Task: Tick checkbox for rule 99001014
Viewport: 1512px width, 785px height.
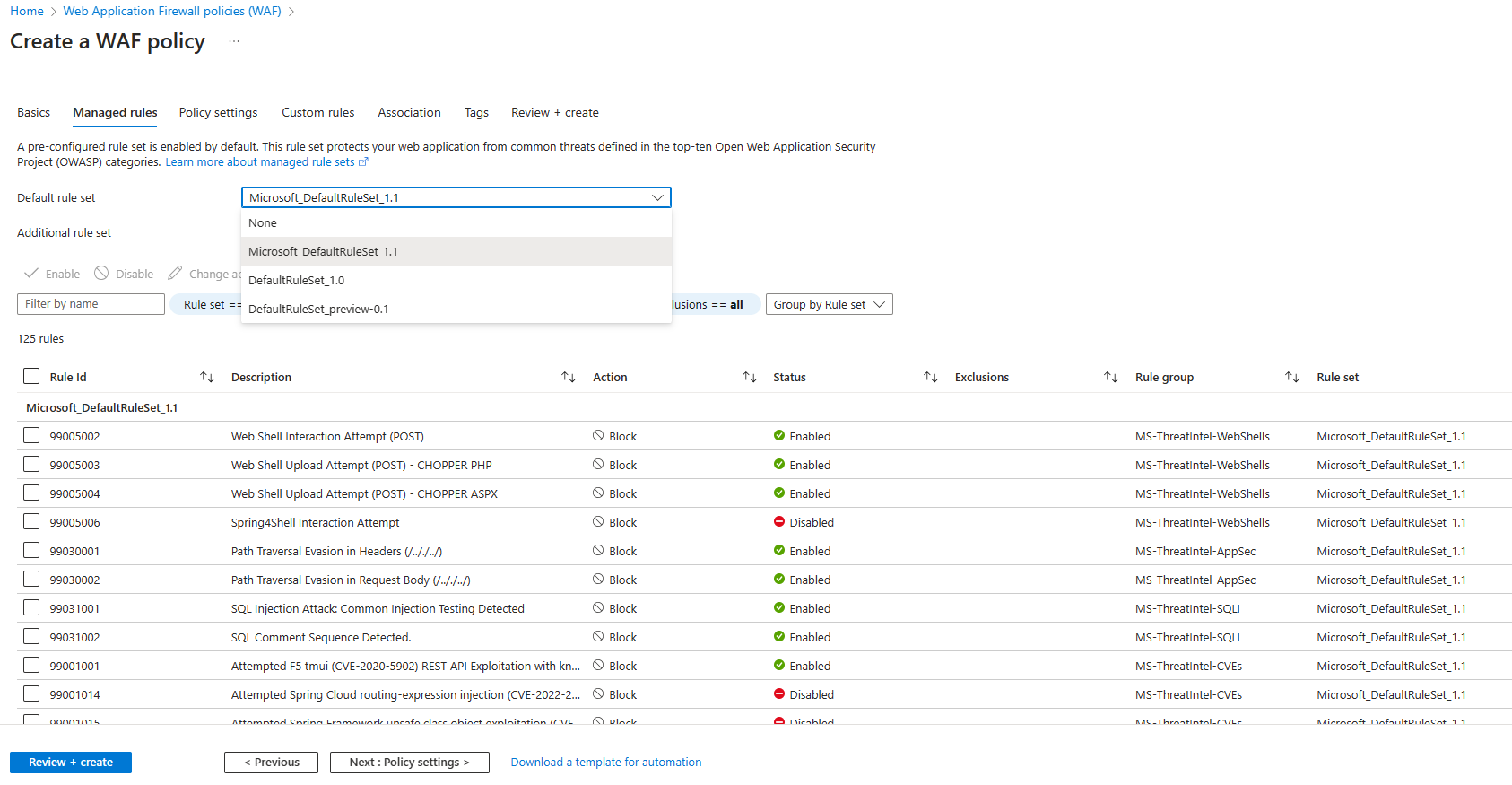Action: coord(31,693)
